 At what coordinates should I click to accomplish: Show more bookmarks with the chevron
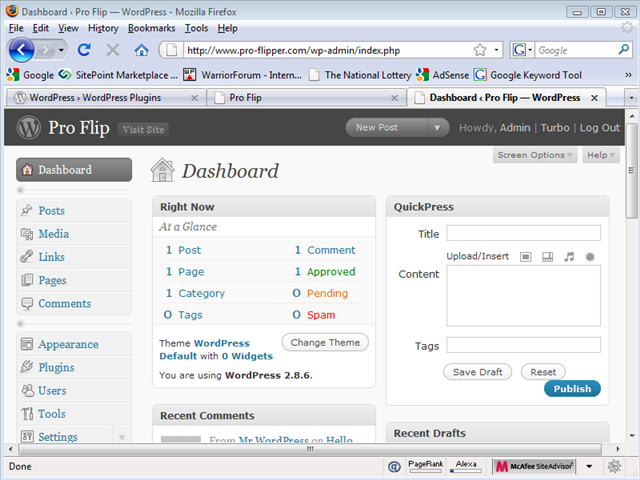(x=628, y=75)
